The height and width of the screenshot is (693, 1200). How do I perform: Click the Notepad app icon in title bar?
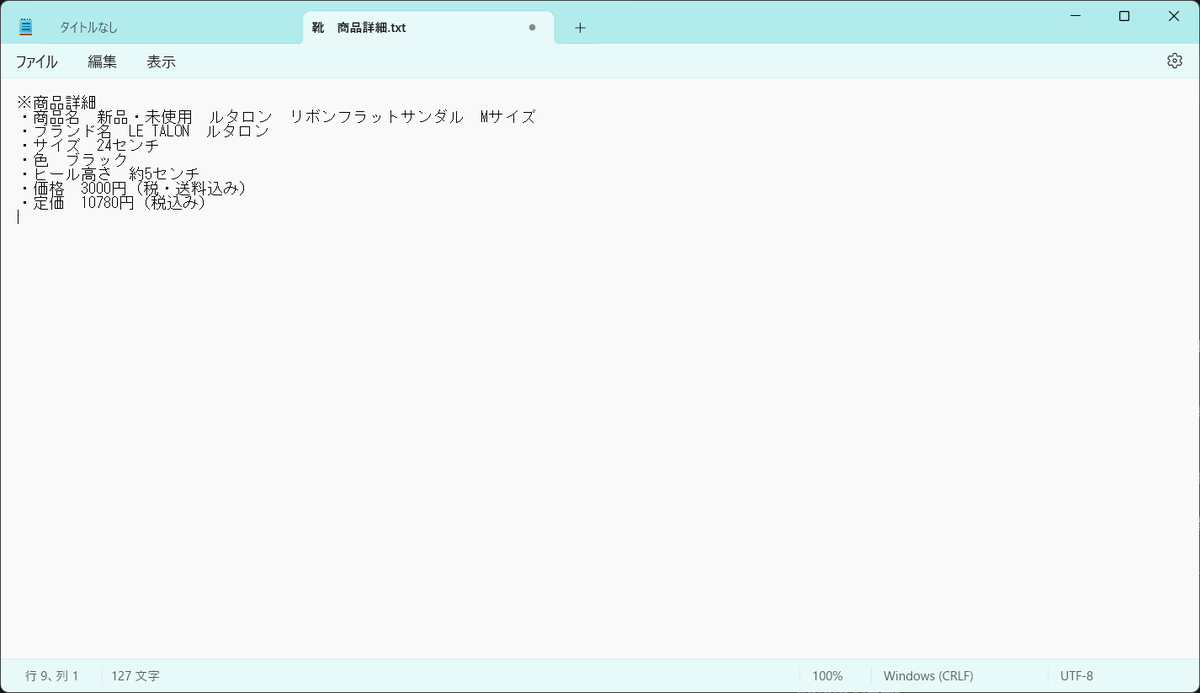pos(25,27)
